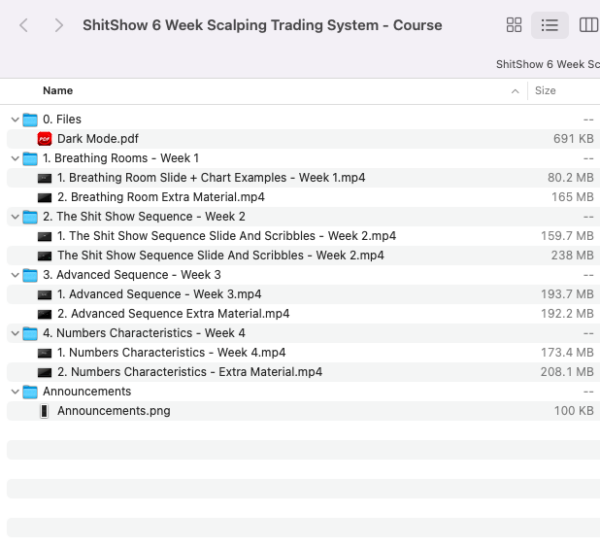Select 2. Numbers Characteristics - Extra Material.mp4
This screenshot has width=600, height=547.
coord(189,372)
